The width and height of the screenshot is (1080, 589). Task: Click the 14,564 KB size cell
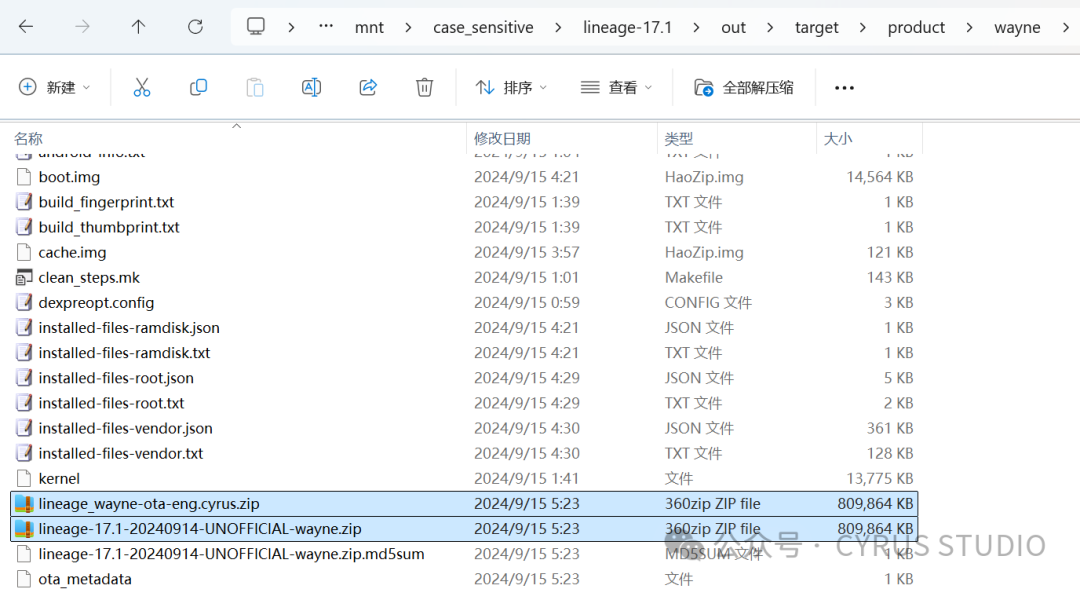pos(880,177)
